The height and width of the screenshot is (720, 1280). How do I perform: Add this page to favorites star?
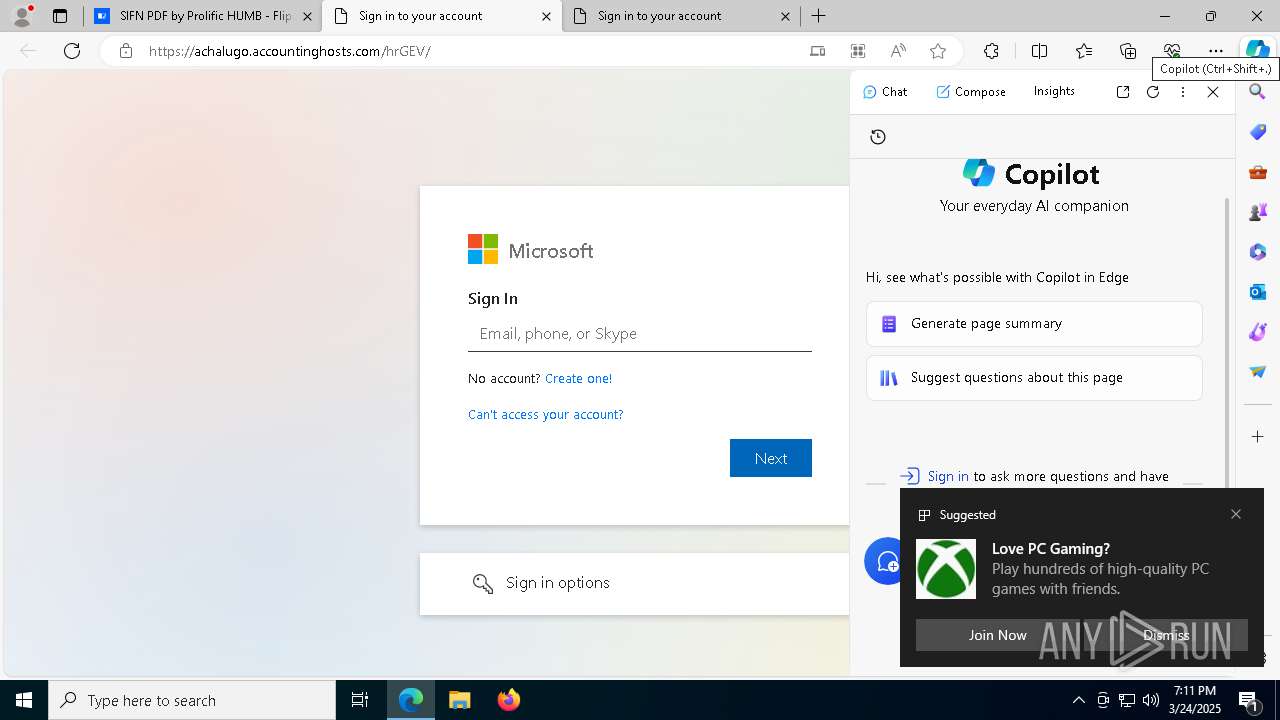(937, 51)
